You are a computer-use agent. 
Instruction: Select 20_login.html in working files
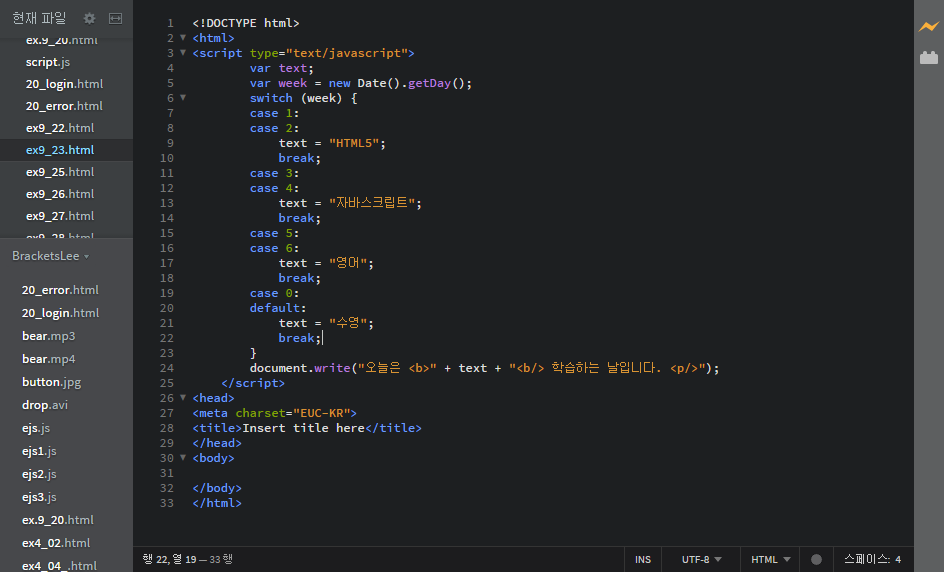tap(66, 84)
